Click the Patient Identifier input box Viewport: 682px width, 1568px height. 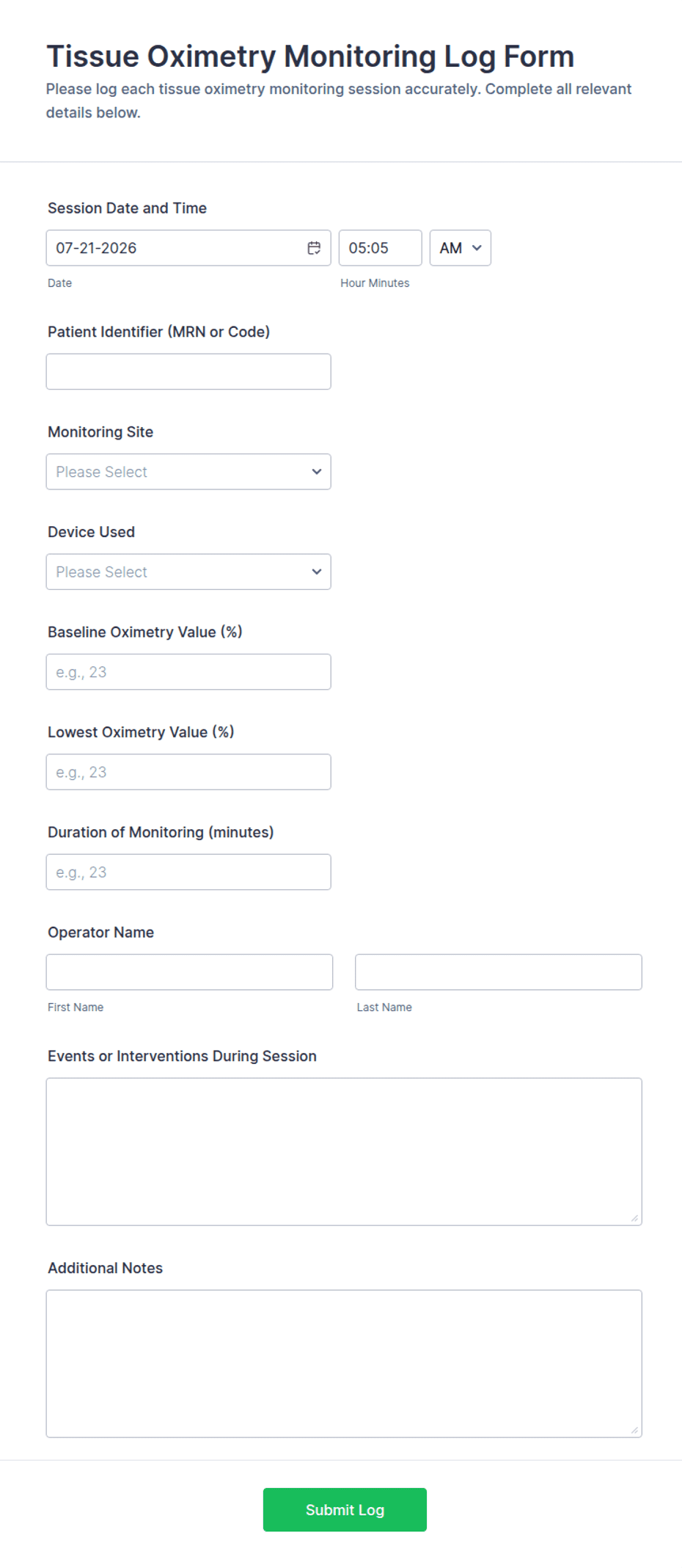188,371
